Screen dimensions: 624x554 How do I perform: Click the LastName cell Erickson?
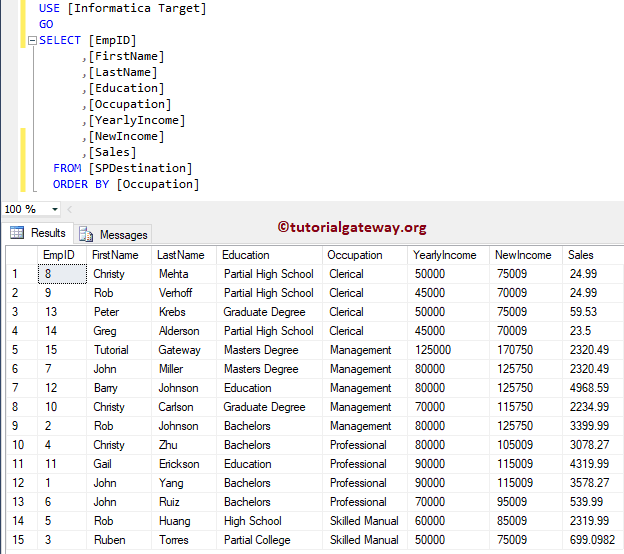[184, 464]
